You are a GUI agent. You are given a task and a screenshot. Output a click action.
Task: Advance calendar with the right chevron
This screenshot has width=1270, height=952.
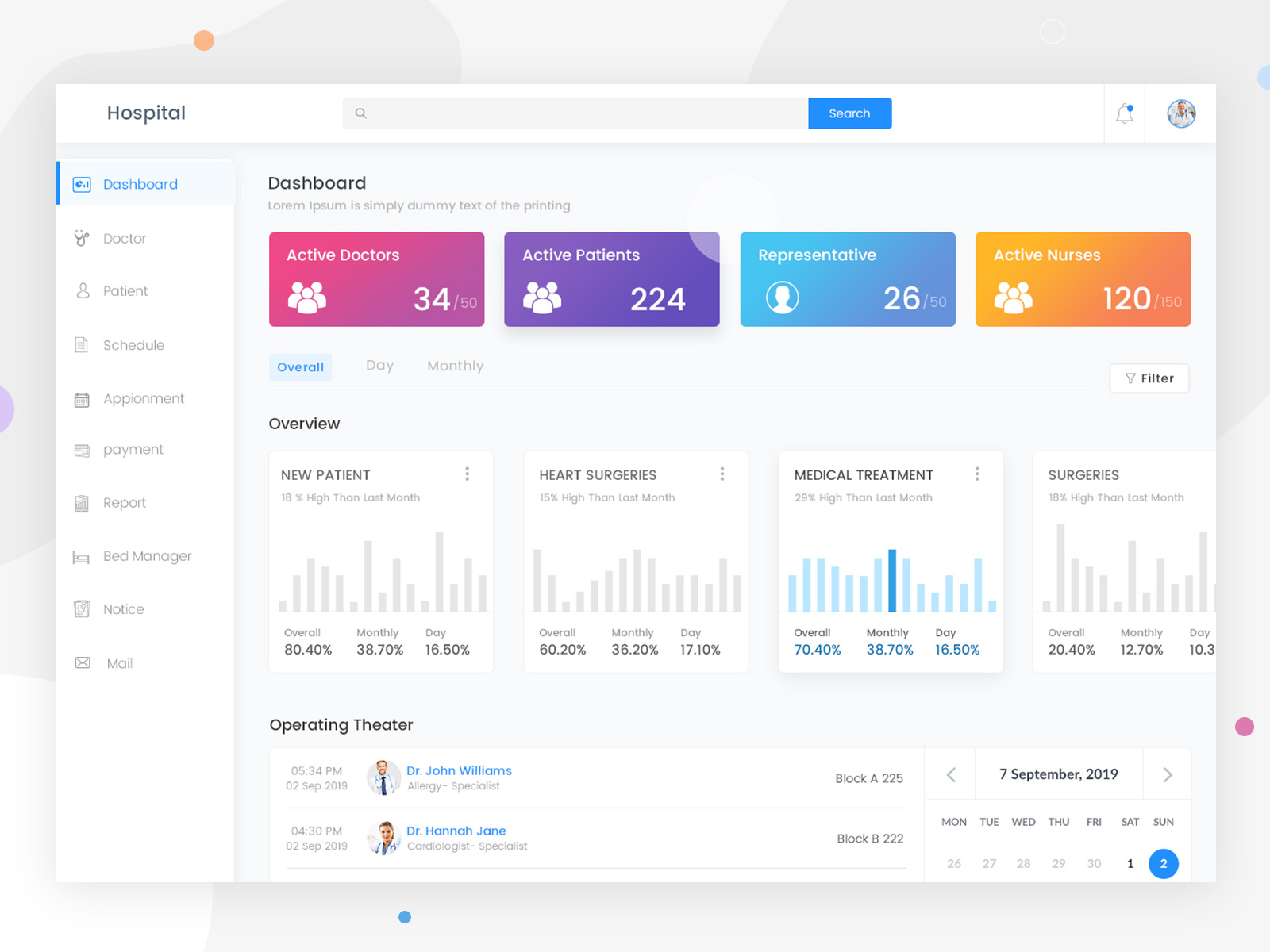[1167, 774]
